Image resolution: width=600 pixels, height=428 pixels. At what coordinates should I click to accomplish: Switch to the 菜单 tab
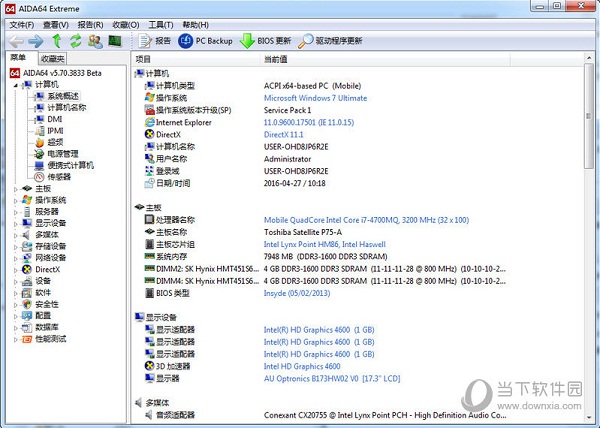tap(18, 58)
